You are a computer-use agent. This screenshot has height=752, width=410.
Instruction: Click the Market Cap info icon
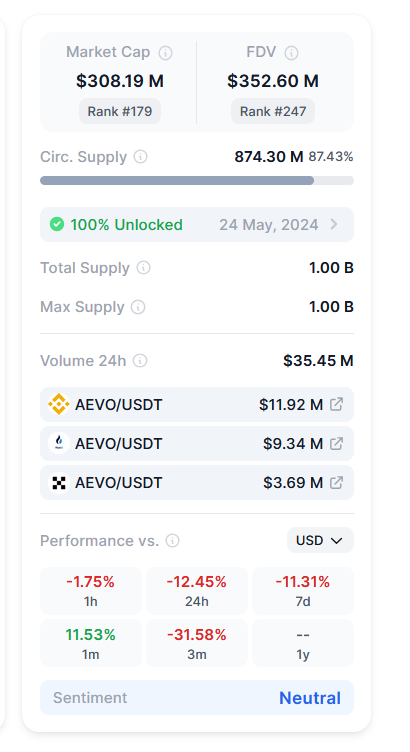point(165,53)
